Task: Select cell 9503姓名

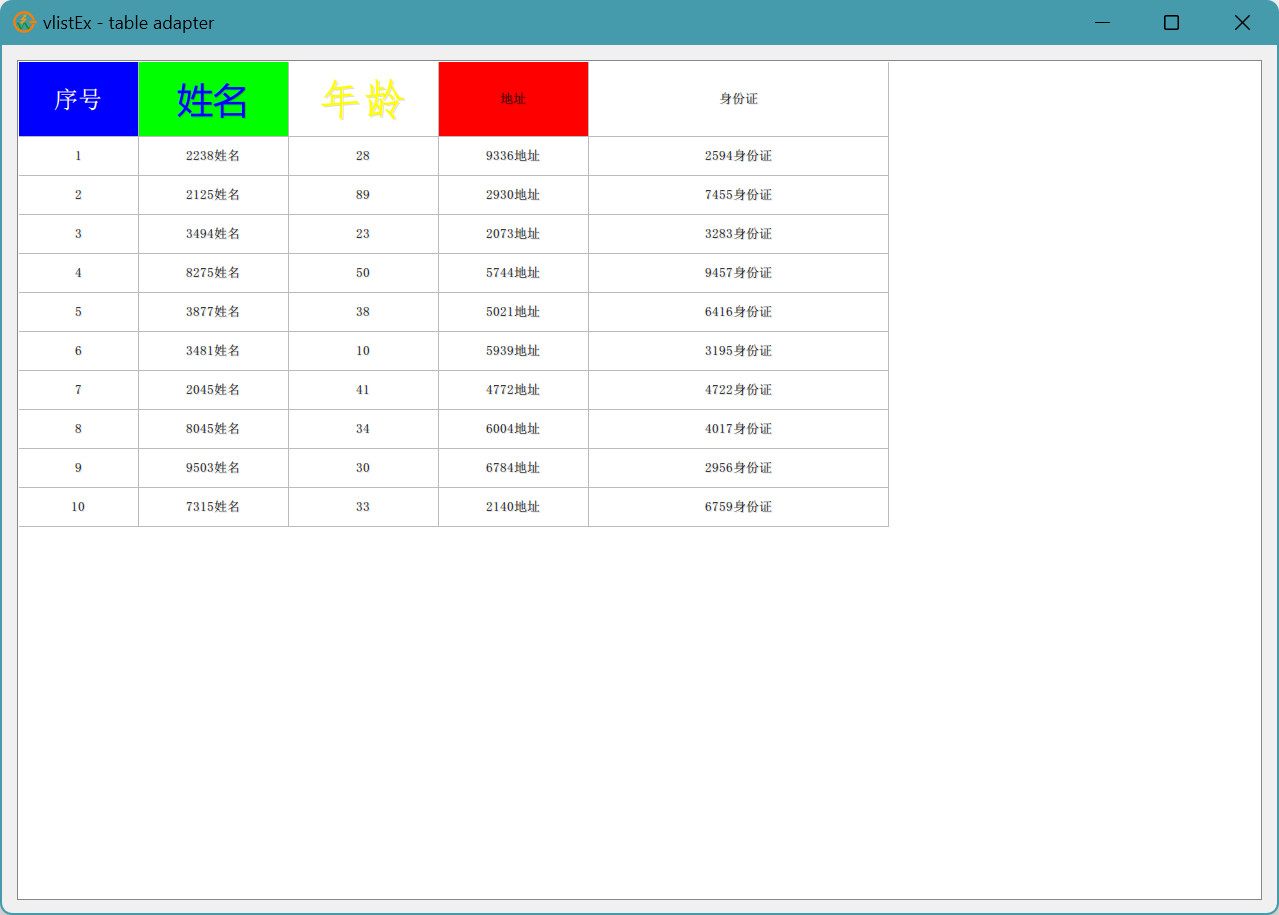Action: pyautogui.click(x=213, y=468)
